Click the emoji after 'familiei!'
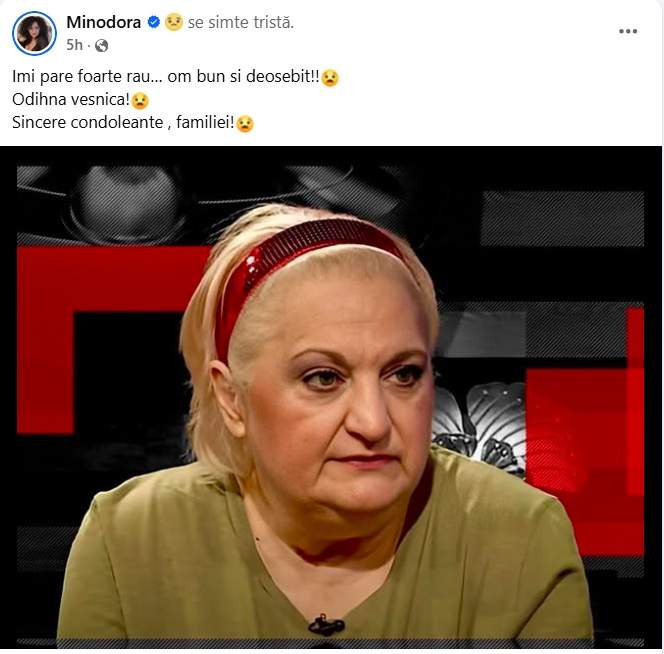This screenshot has height=654, width=664. (245, 124)
